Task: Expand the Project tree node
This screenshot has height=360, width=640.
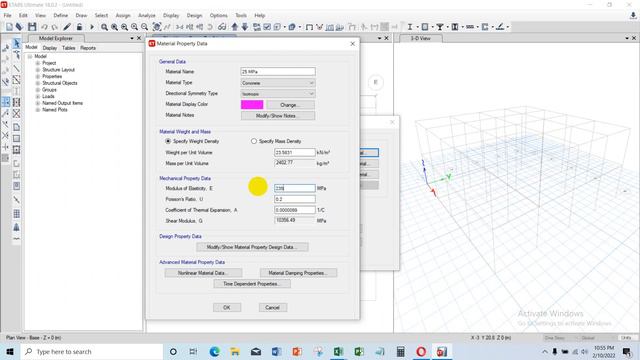Action: (x=38, y=63)
